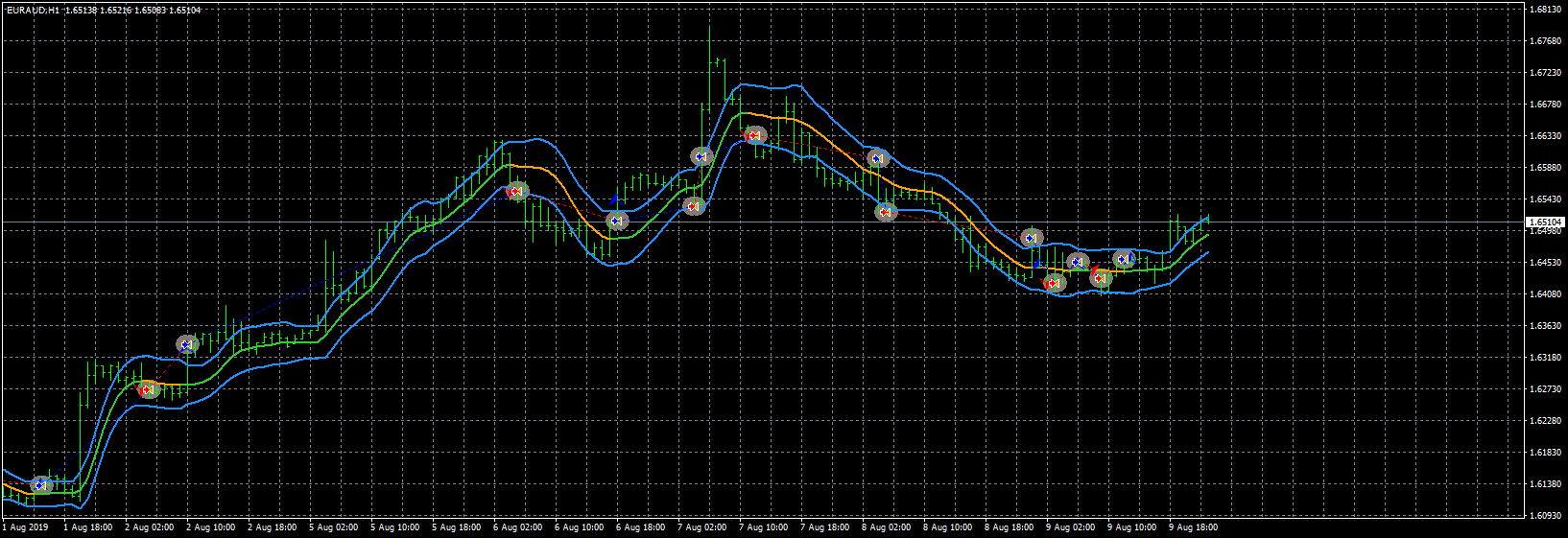
Task: Click the 1.64080 price scale value
Action: point(1545,294)
